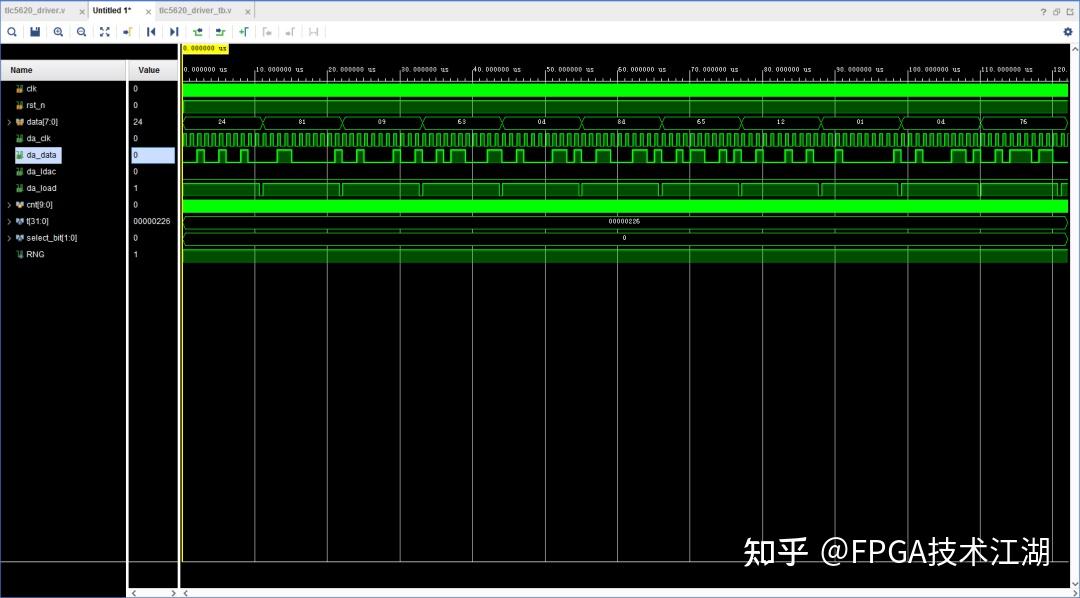Click the vertical scrollbar up arrow
Viewport: 1080px width, 598px height.
click(1074, 50)
